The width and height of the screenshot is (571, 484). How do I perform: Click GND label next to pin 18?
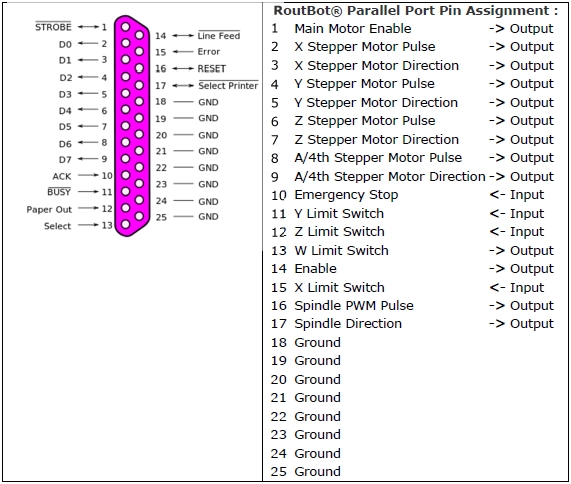(x=208, y=102)
